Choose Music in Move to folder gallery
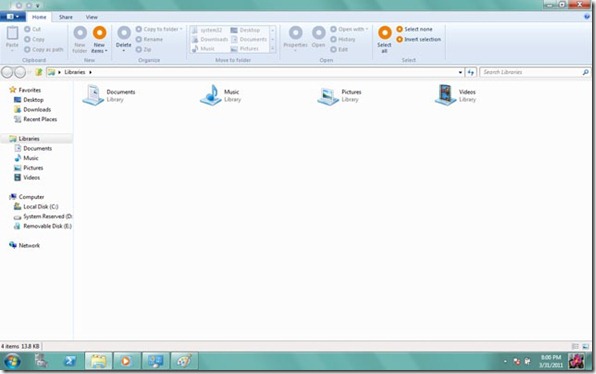596x374 pixels. (204, 49)
